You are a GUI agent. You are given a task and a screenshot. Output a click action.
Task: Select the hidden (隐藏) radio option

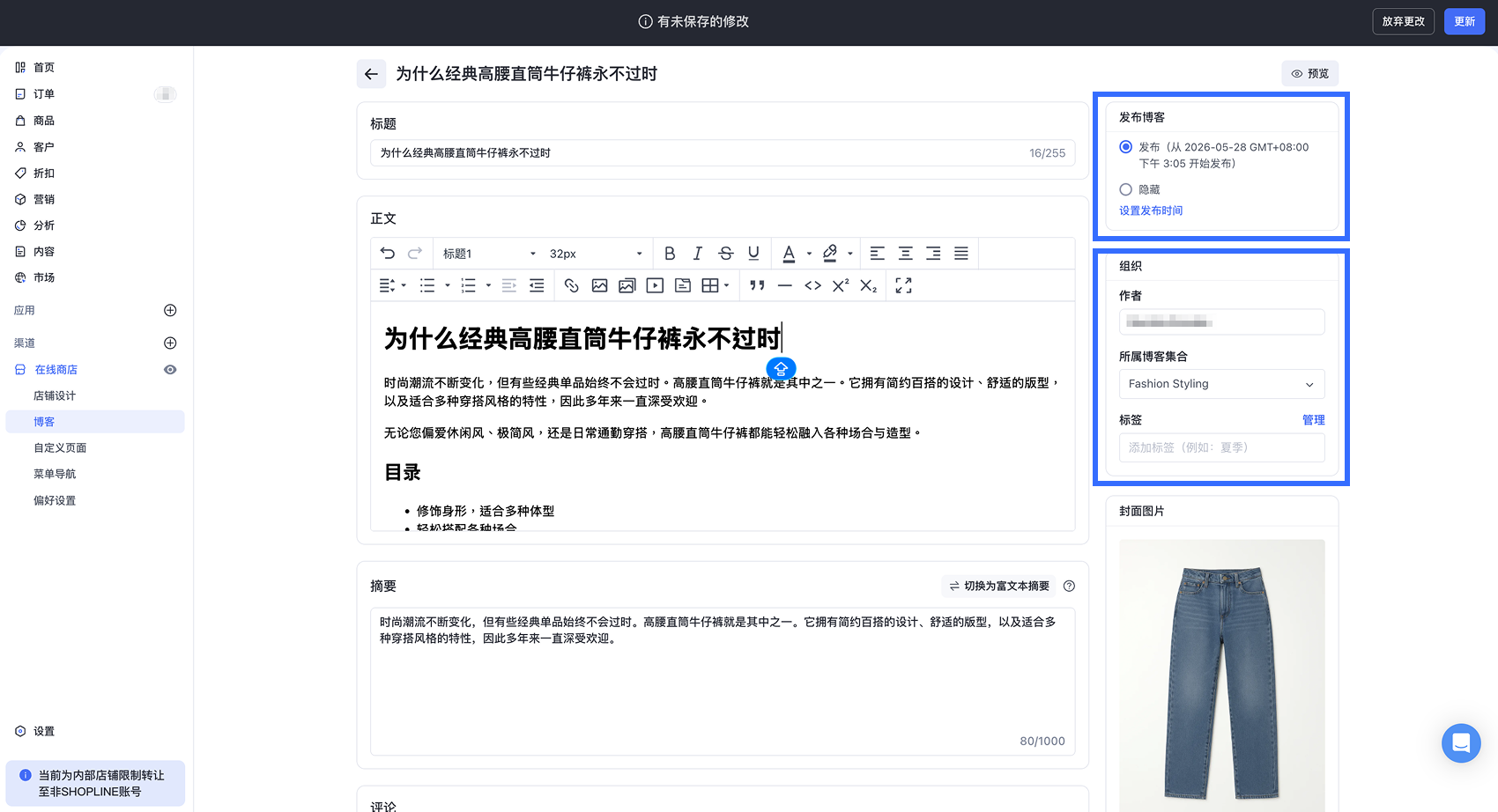tap(1125, 189)
